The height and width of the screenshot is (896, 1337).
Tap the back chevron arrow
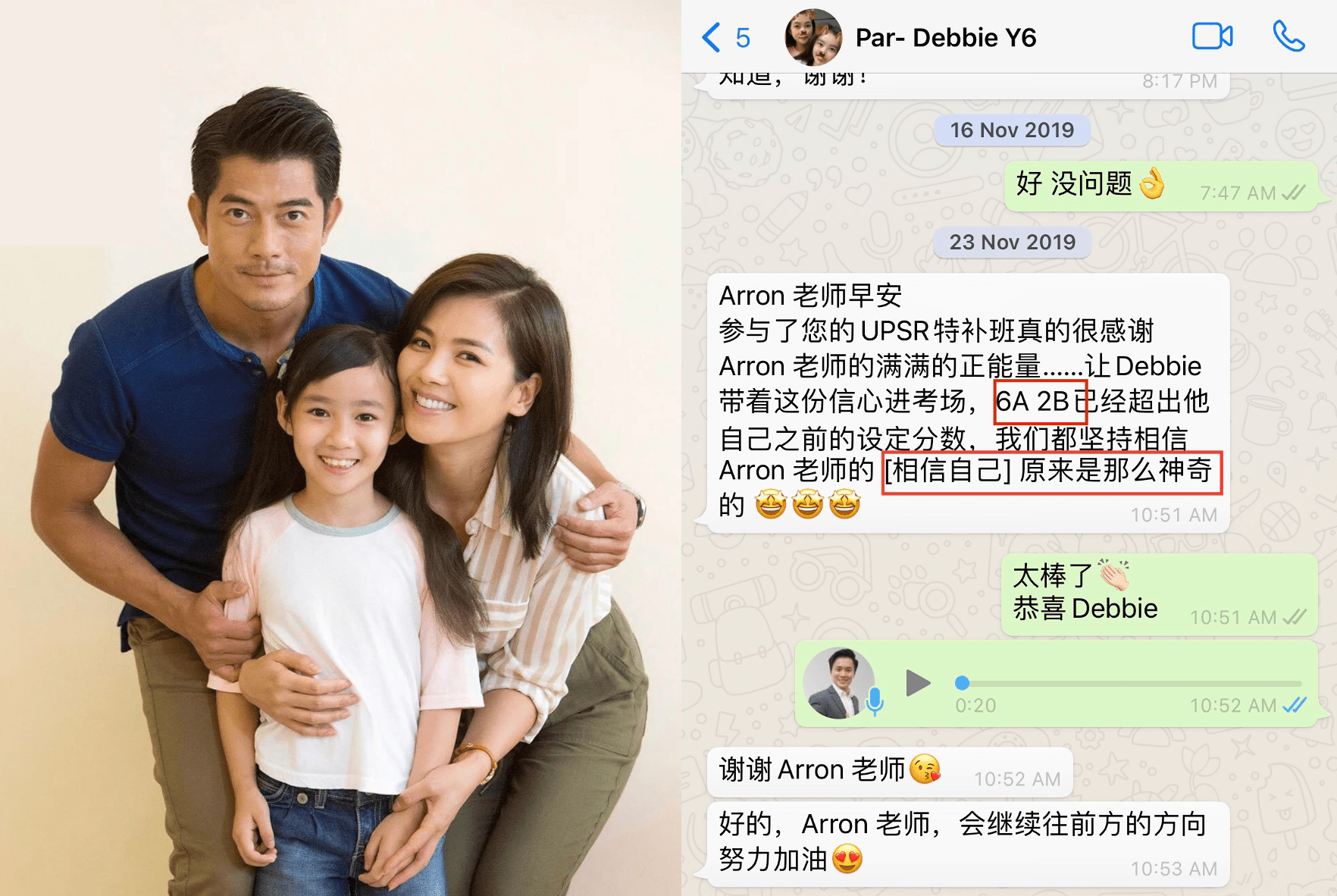point(711,37)
